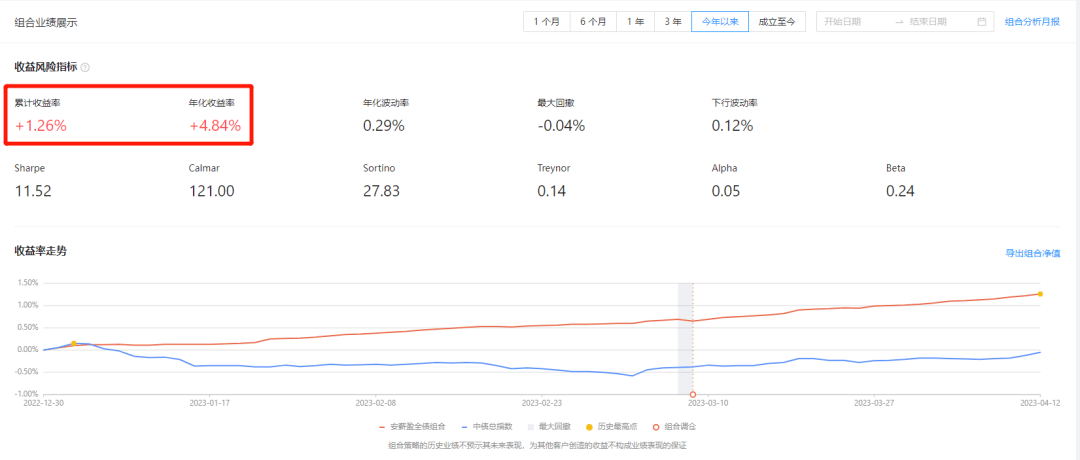
Task: Toggle the 中债总指数 series in legend
Action: tap(489, 426)
